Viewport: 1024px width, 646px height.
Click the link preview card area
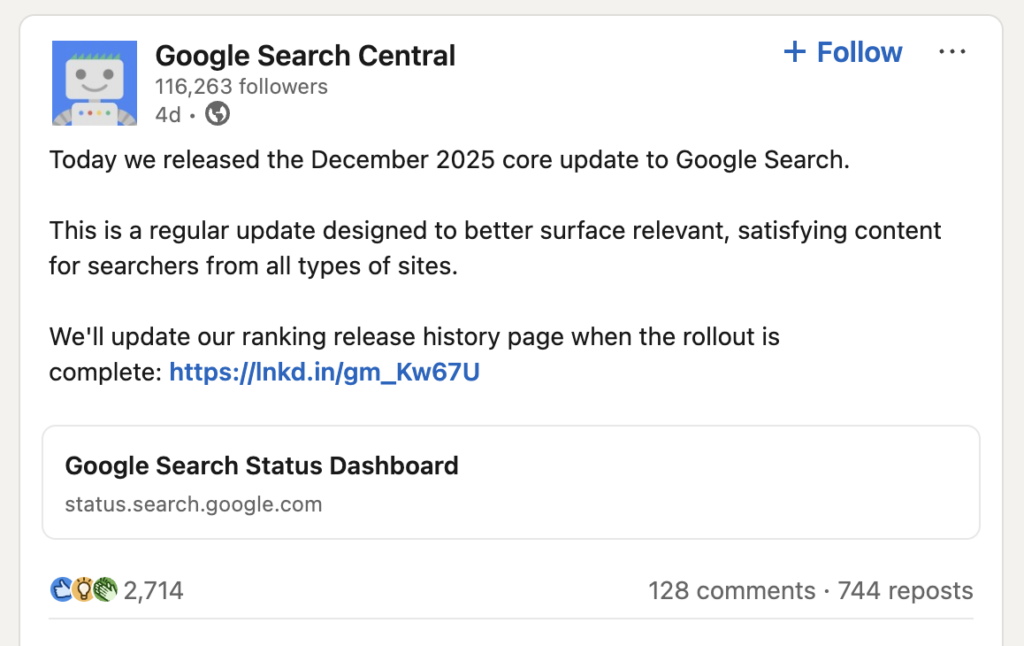pos(512,483)
